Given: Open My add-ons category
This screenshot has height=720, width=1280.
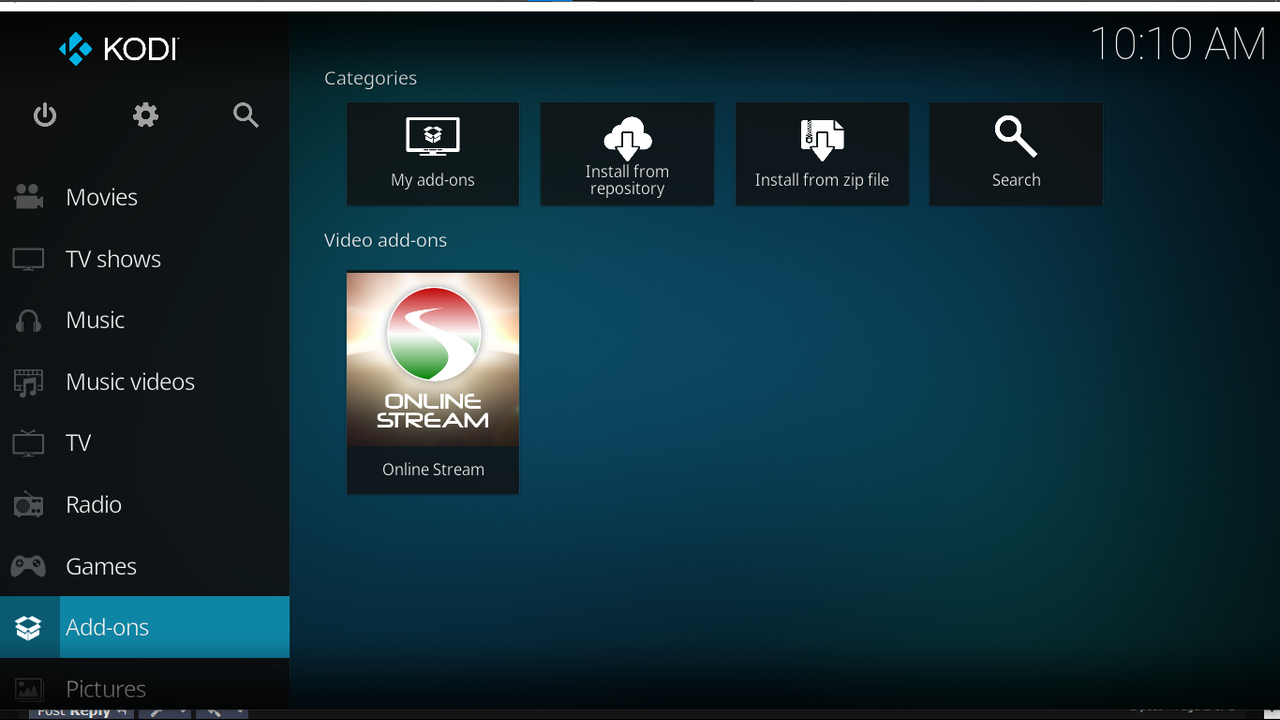Looking at the screenshot, I should (433, 154).
